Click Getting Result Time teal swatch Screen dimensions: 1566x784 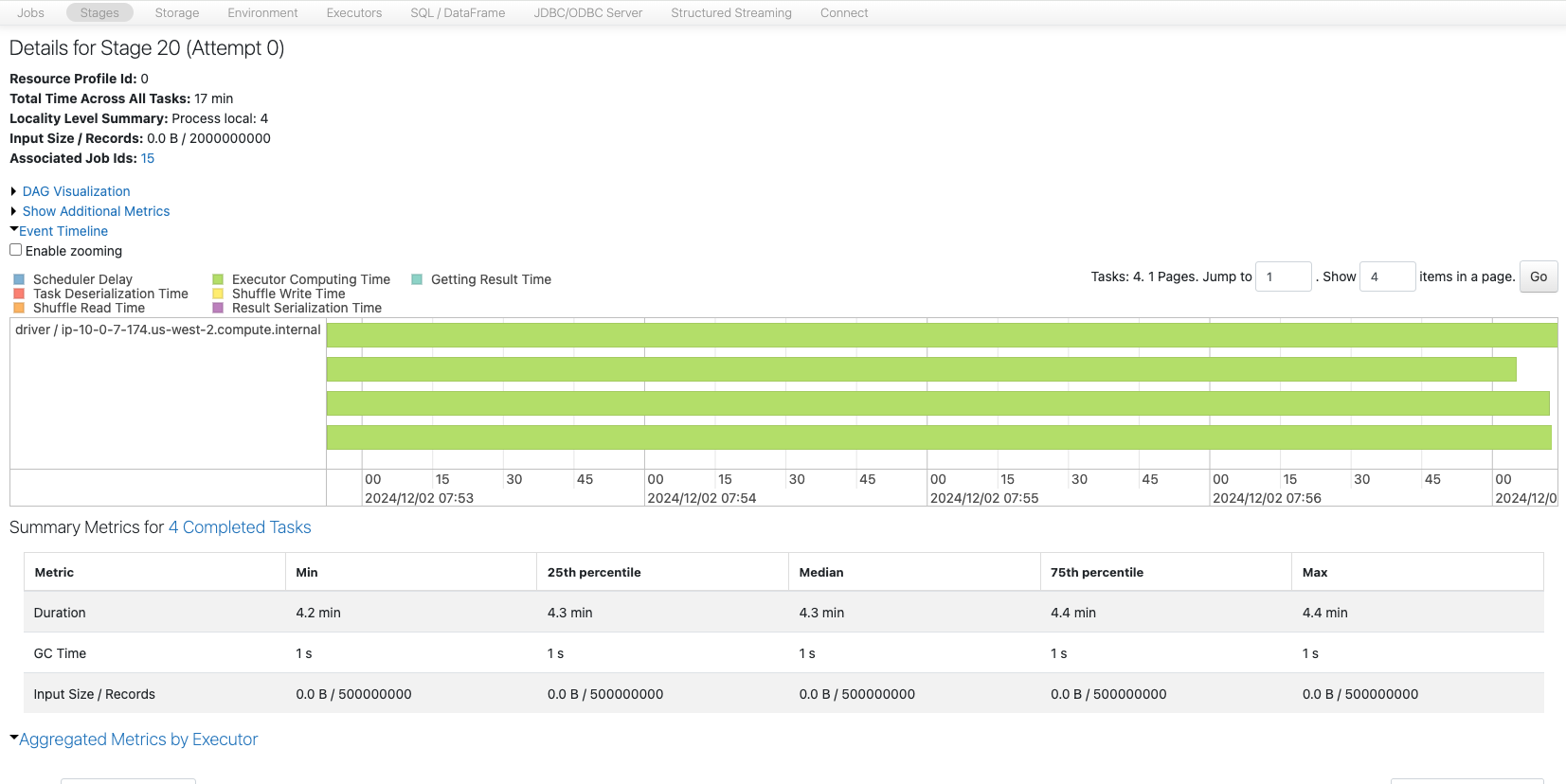(417, 279)
